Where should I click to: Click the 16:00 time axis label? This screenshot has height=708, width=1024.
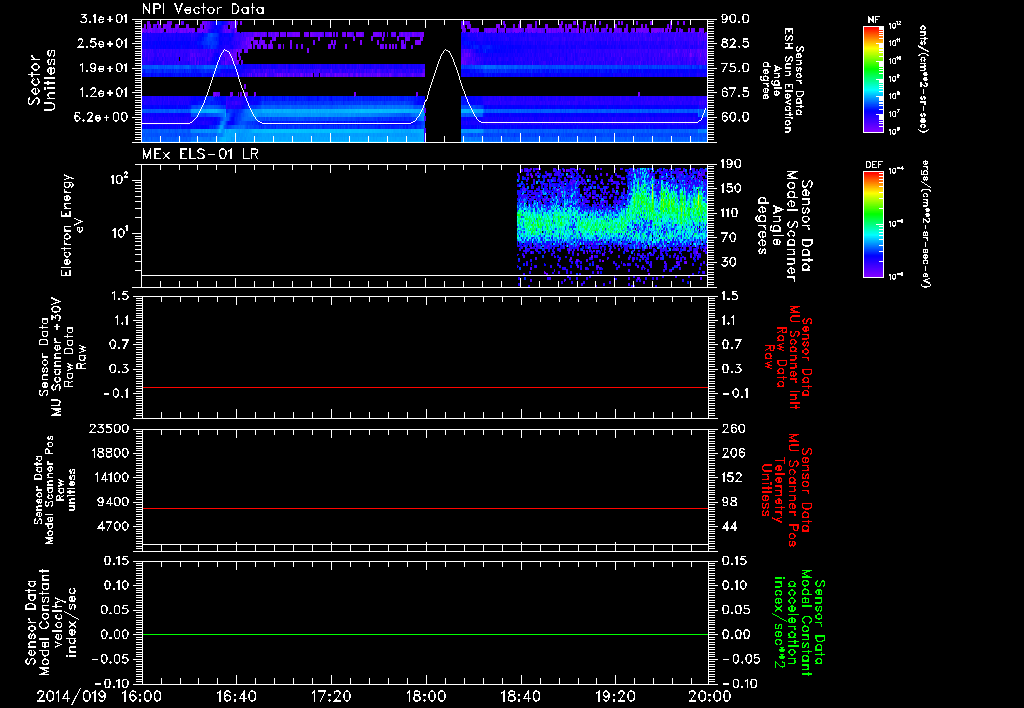[x=142, y=696]
